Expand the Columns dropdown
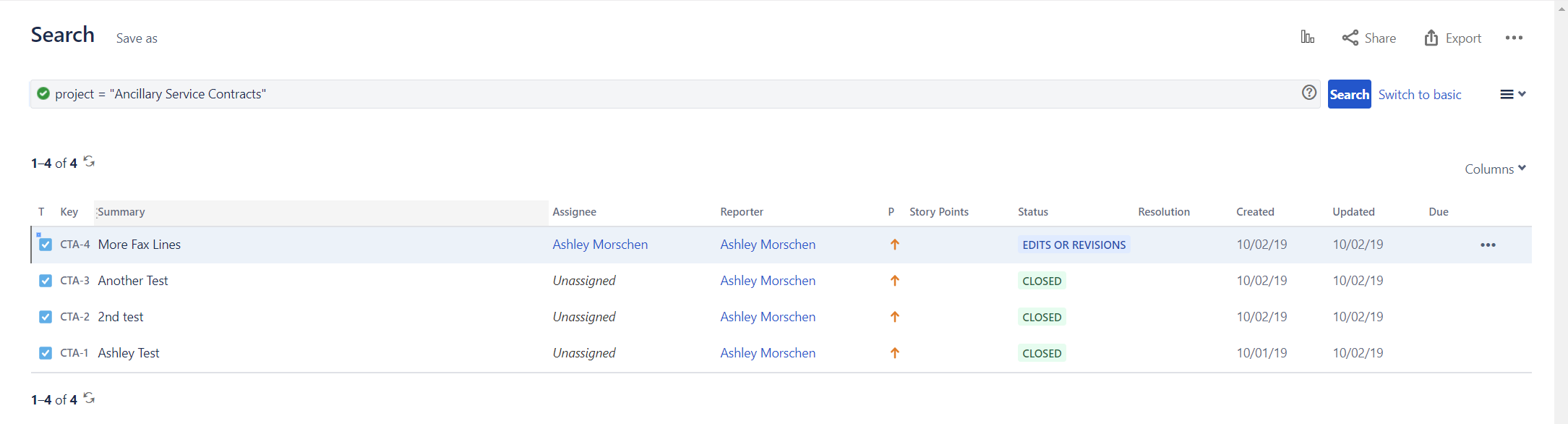 click(x=1495, y=169)
